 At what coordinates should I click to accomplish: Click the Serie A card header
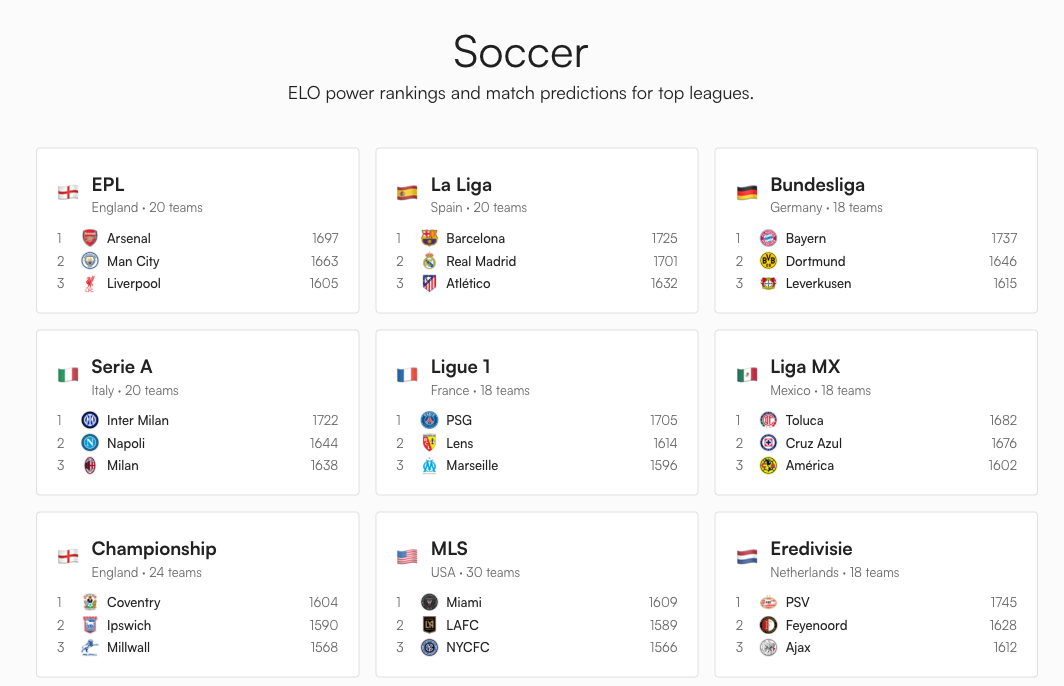[121, 366]
